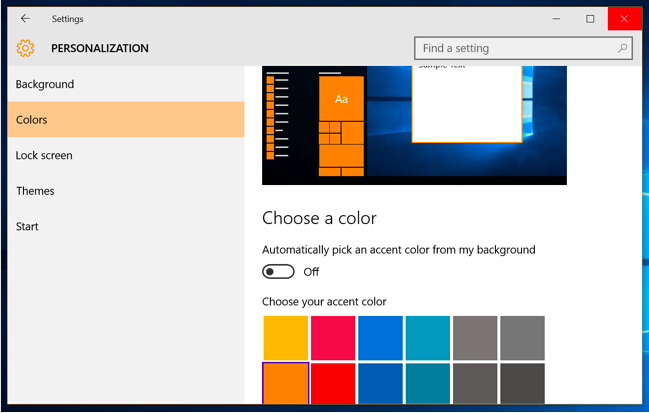649x413 pixels.
Task: Pick the yellow-gold accent color swatch
Action: 286,338
